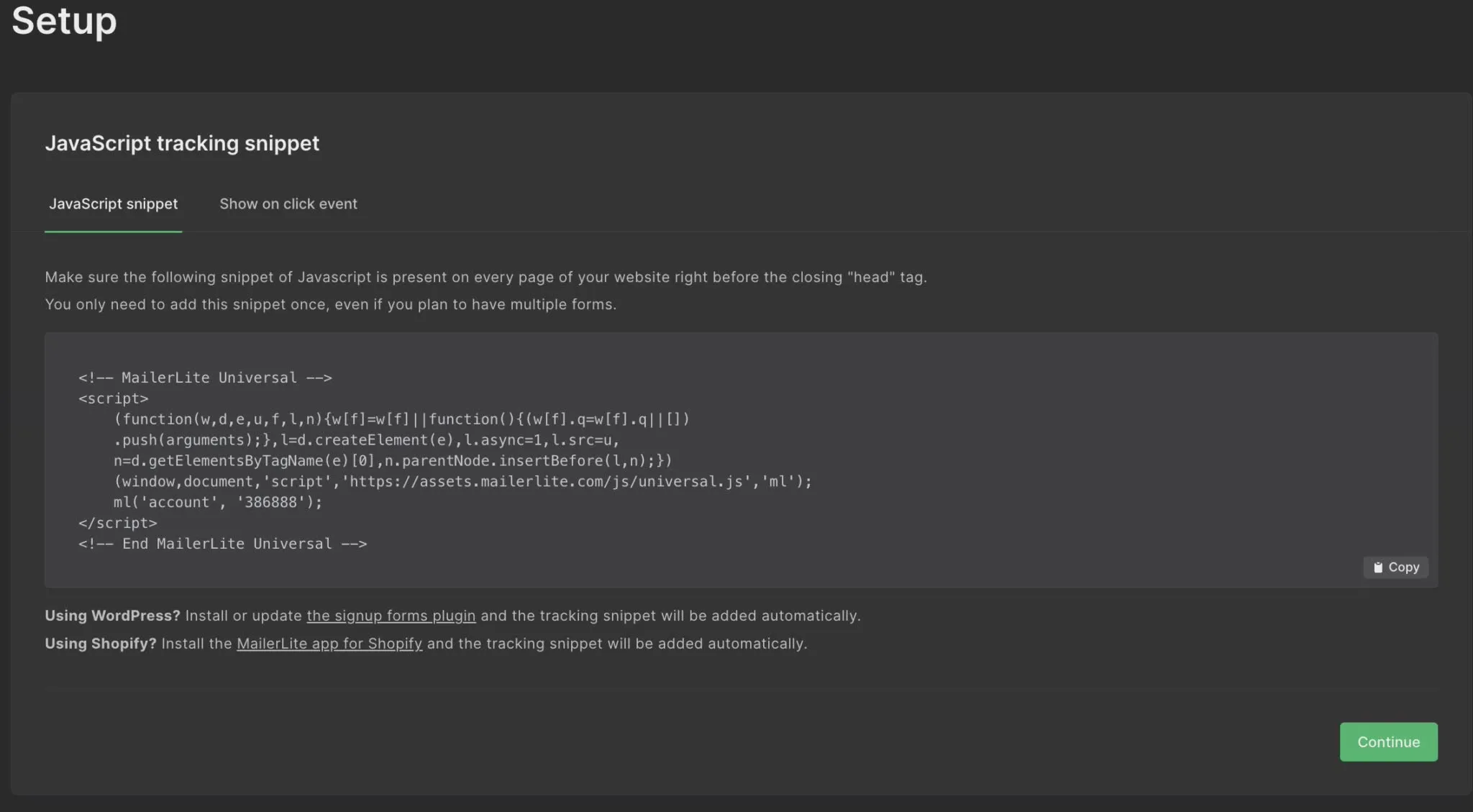Click the opening <script> tag line
1473x812 pixels.
[113, 398]
